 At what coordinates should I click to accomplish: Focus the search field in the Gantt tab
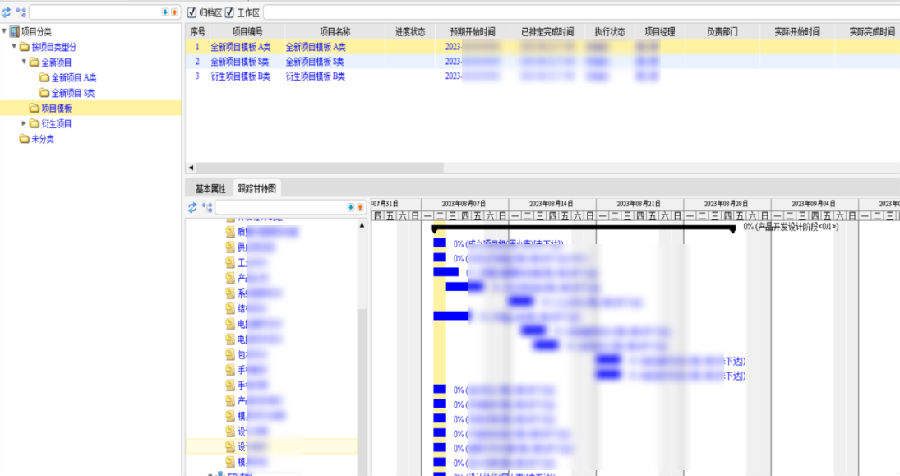pos(281,207)
